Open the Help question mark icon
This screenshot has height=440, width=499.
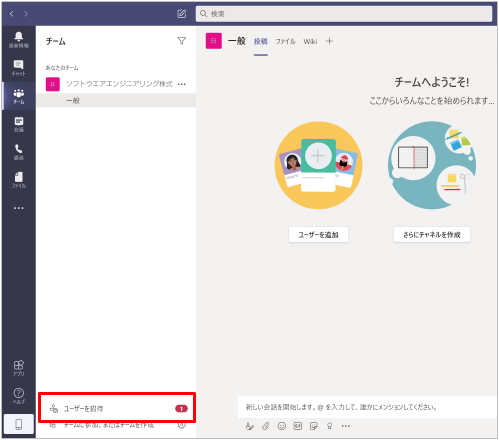(x=19, y=396)
